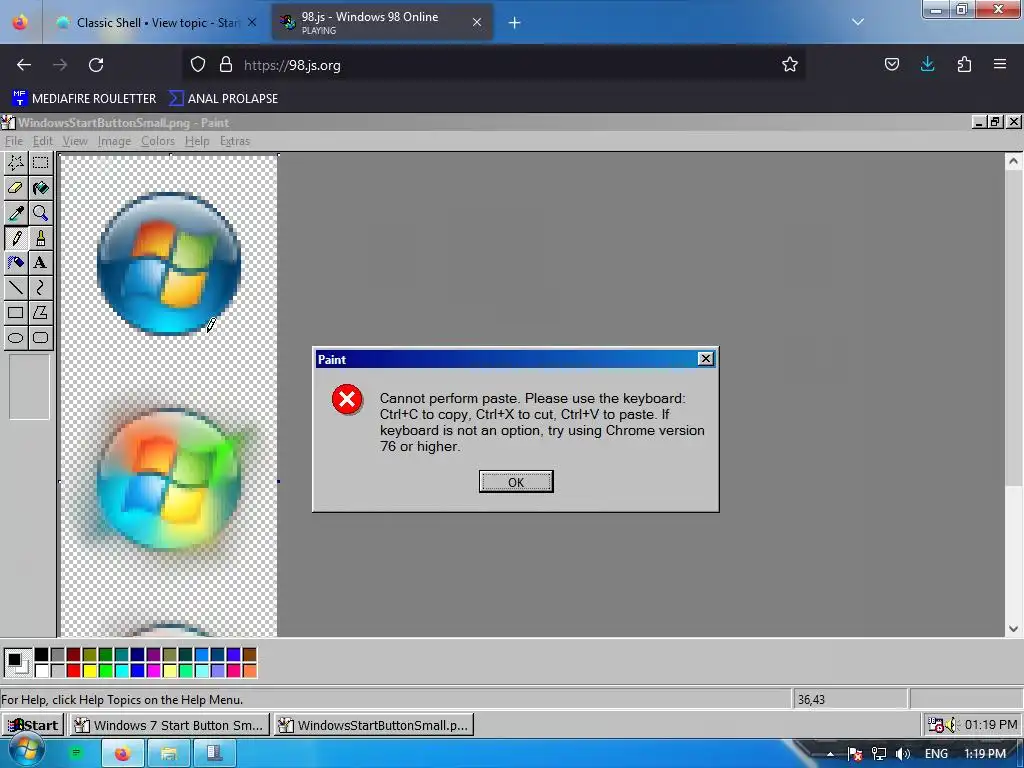Click the foreground/background color indicator

click(17, 662)
